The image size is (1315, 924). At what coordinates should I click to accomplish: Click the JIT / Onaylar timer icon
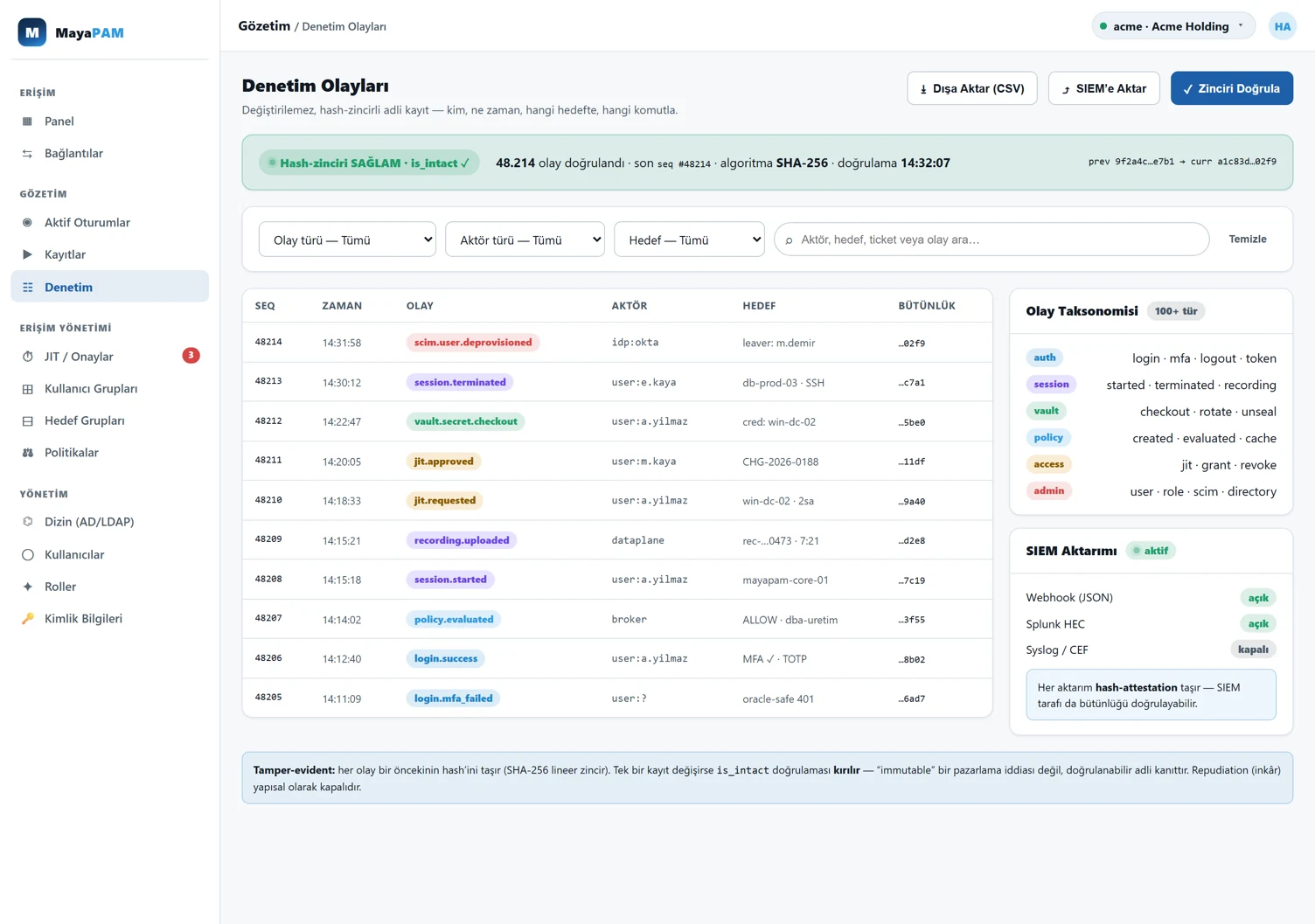(x=27, y=357)
